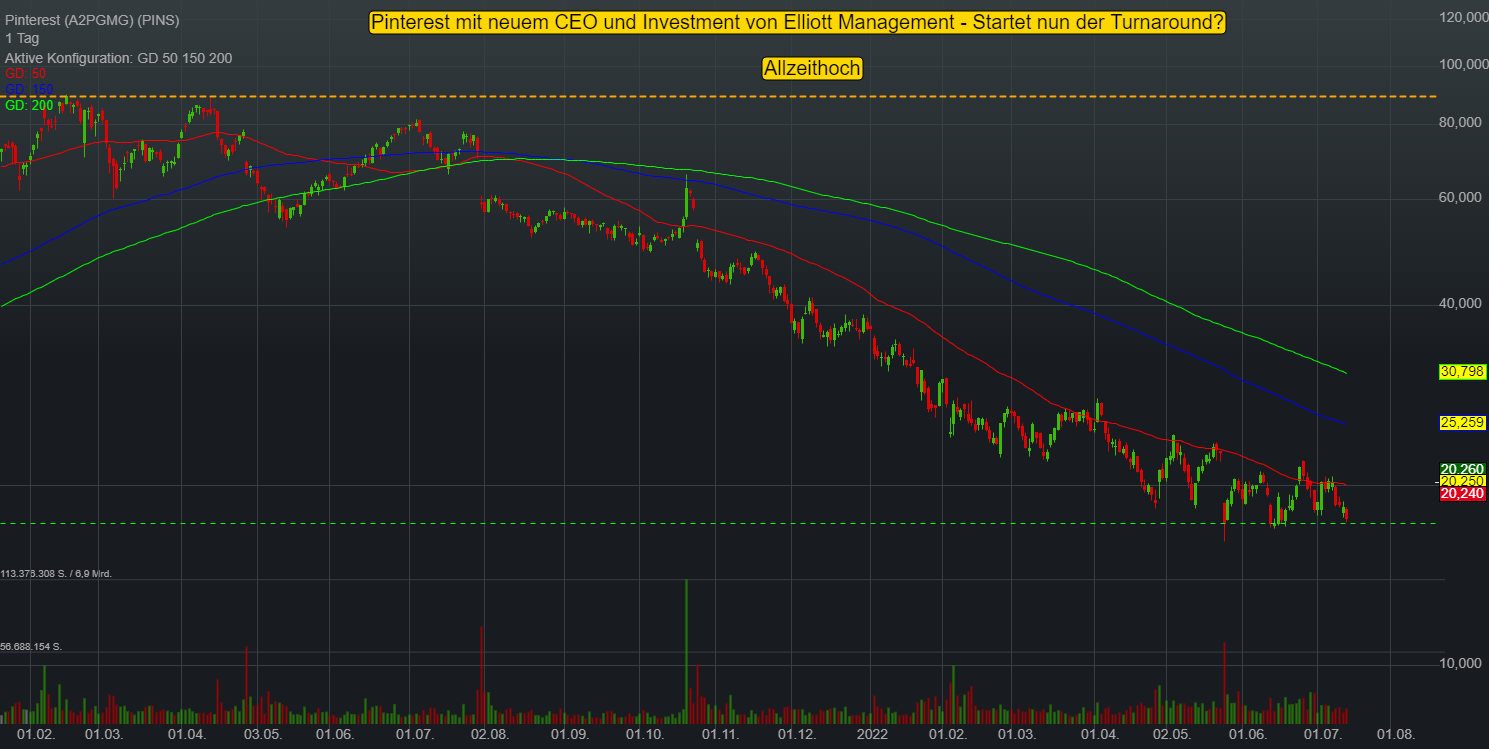Click the '56.688.154 S.' volume label
1489x749 pixels.
[31, 647]
